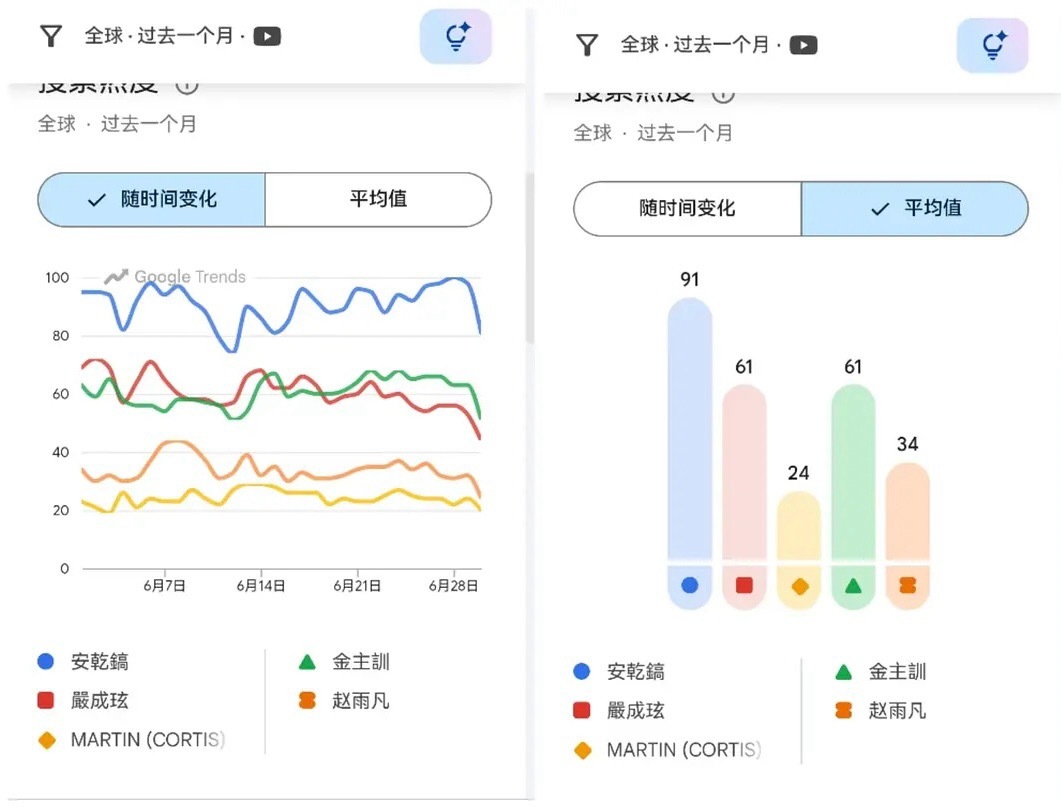
Task: Click the yellow bar with value 24
Action: tap(799, 526)
